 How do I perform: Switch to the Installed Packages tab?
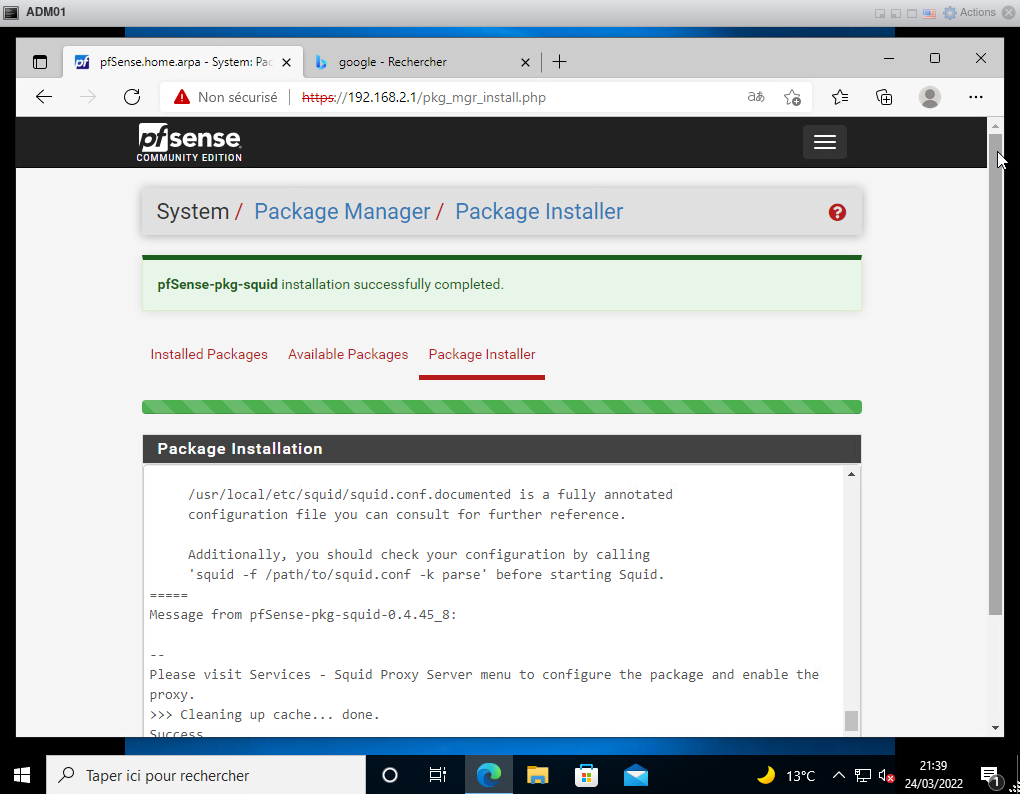pos(209,354)
